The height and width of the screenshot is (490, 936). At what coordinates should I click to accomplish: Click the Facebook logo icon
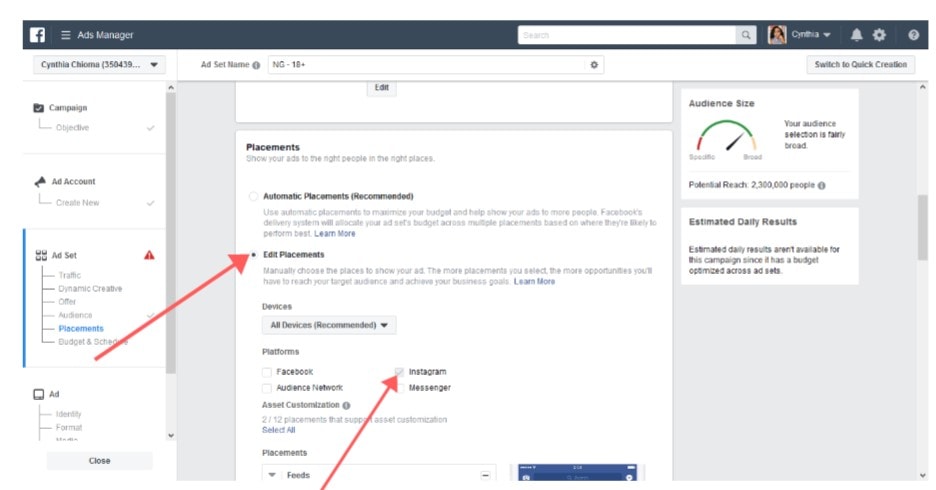coord(38,35)
